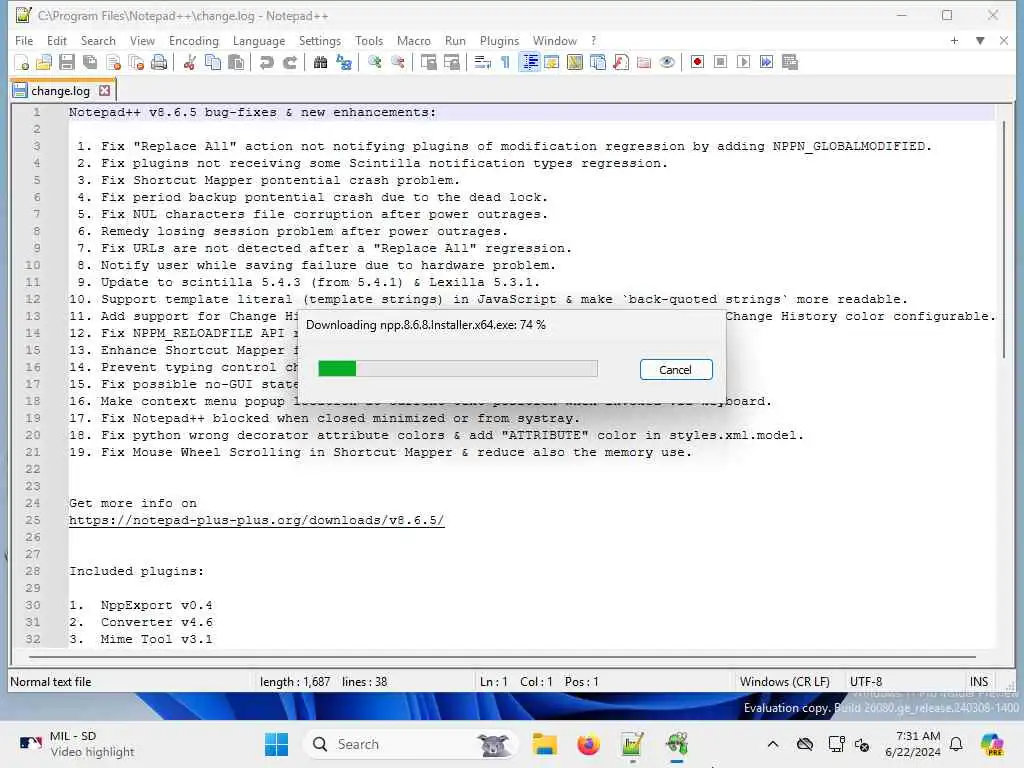Screen dimensions: 1024x768
Task: Open the File menu
Action: (24, 40)
